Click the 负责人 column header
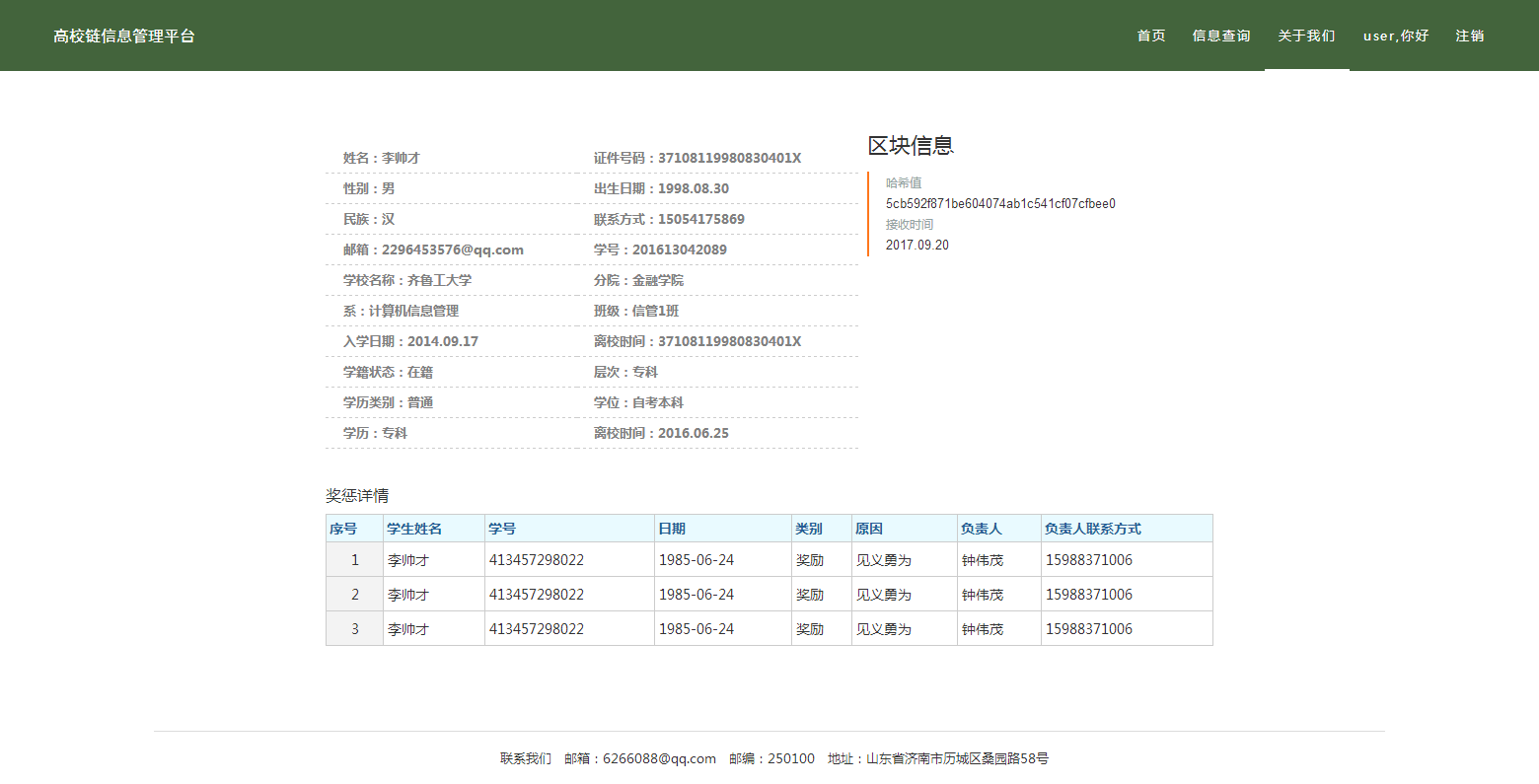This screenshot has height=784, width=1539. pyautogui.click(x=981, y=529)
